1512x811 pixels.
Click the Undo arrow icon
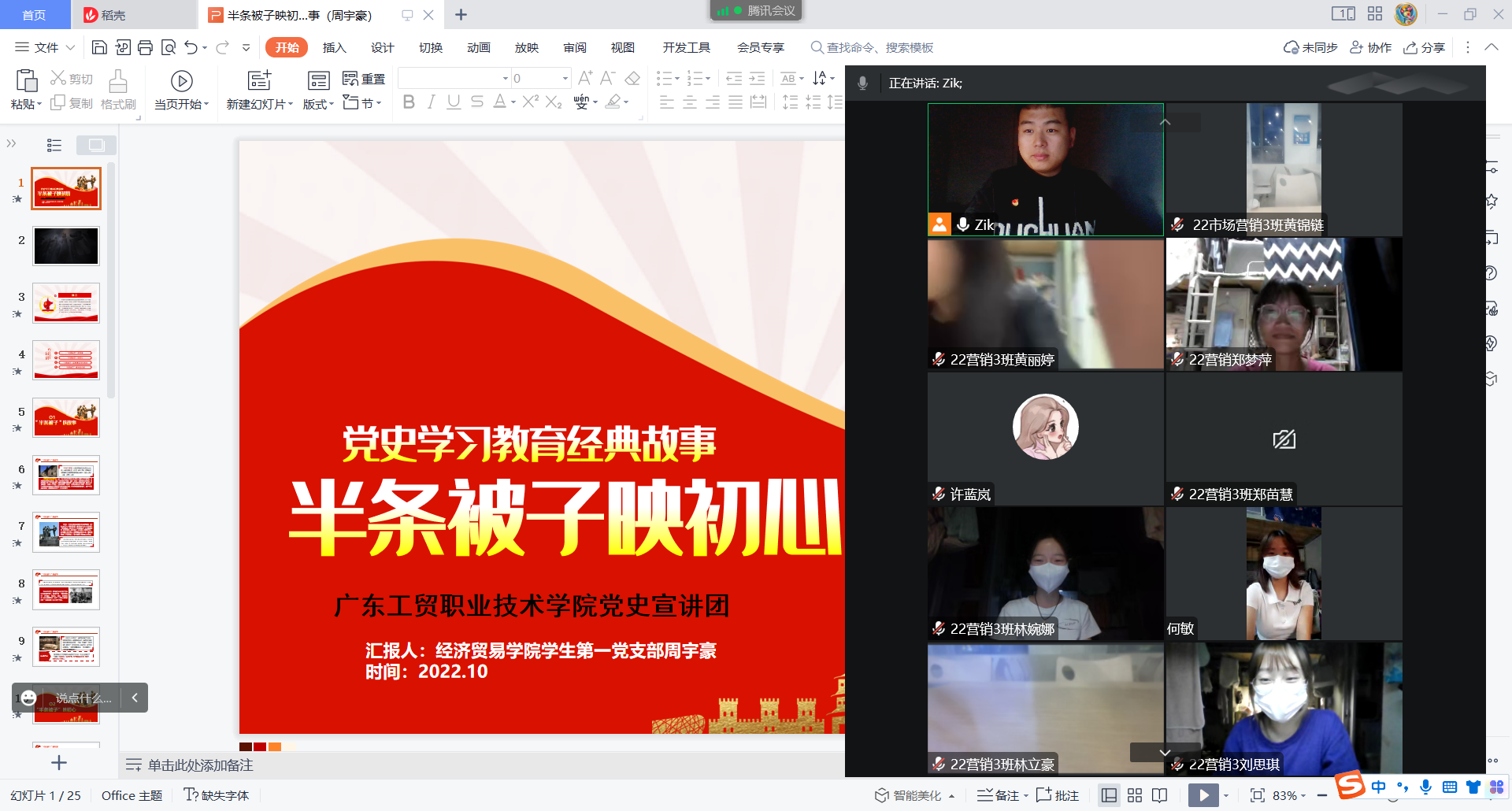(x=191, y=48)
